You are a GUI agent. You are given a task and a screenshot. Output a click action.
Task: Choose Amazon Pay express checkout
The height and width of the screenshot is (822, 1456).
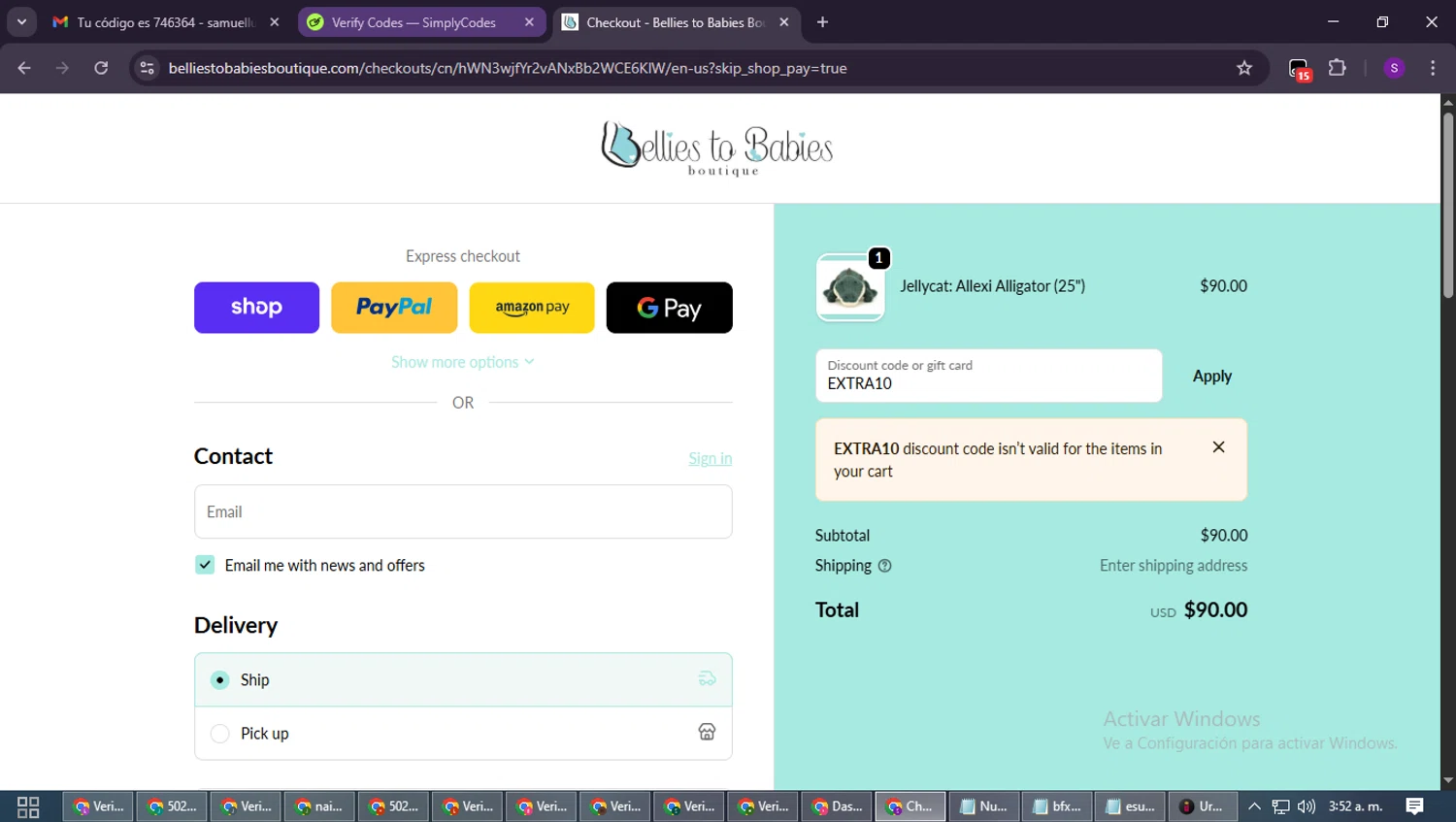pyautogui.click(x=532, y=308)
